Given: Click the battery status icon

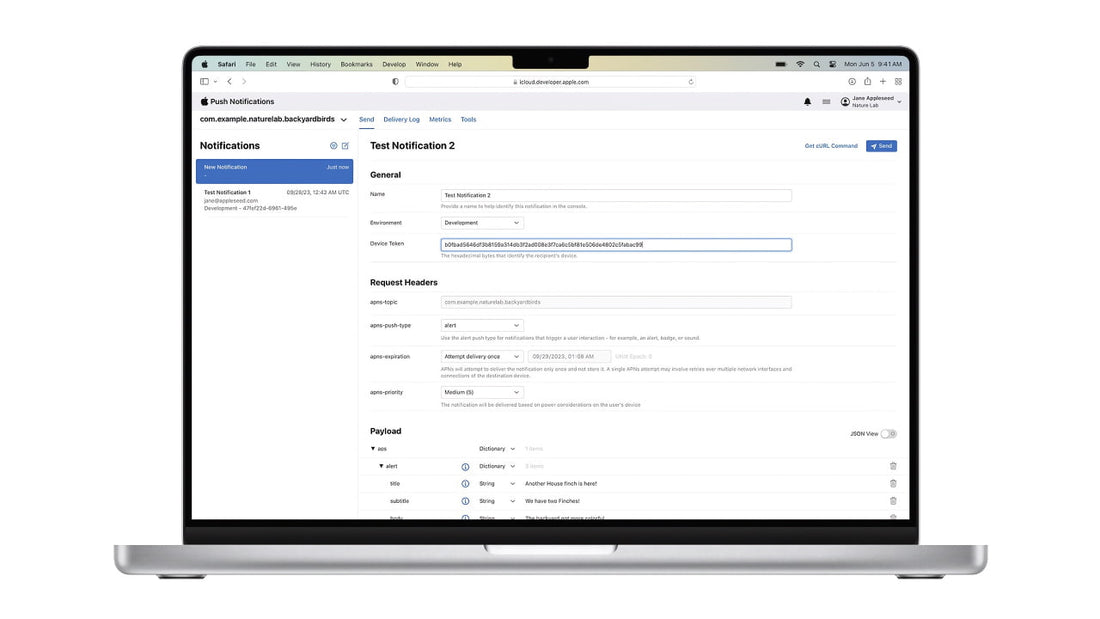Looking at the screenshot, I should (x=781, y=64).
